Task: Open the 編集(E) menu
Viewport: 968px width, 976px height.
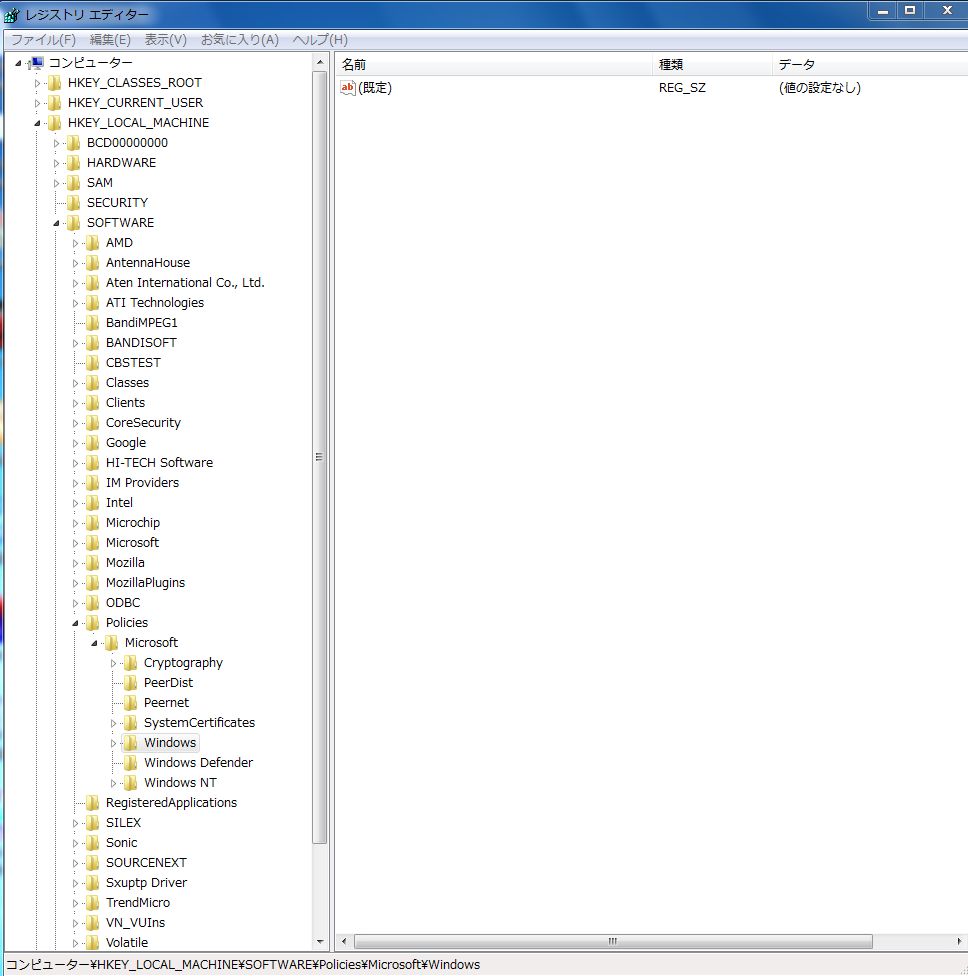Action: 110,40
